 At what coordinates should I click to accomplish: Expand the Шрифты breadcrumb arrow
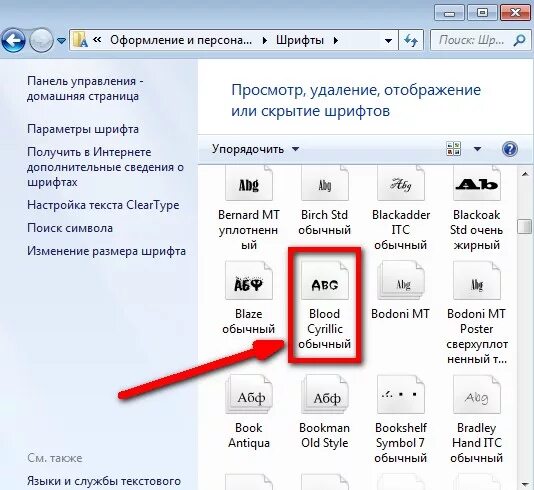336,41
